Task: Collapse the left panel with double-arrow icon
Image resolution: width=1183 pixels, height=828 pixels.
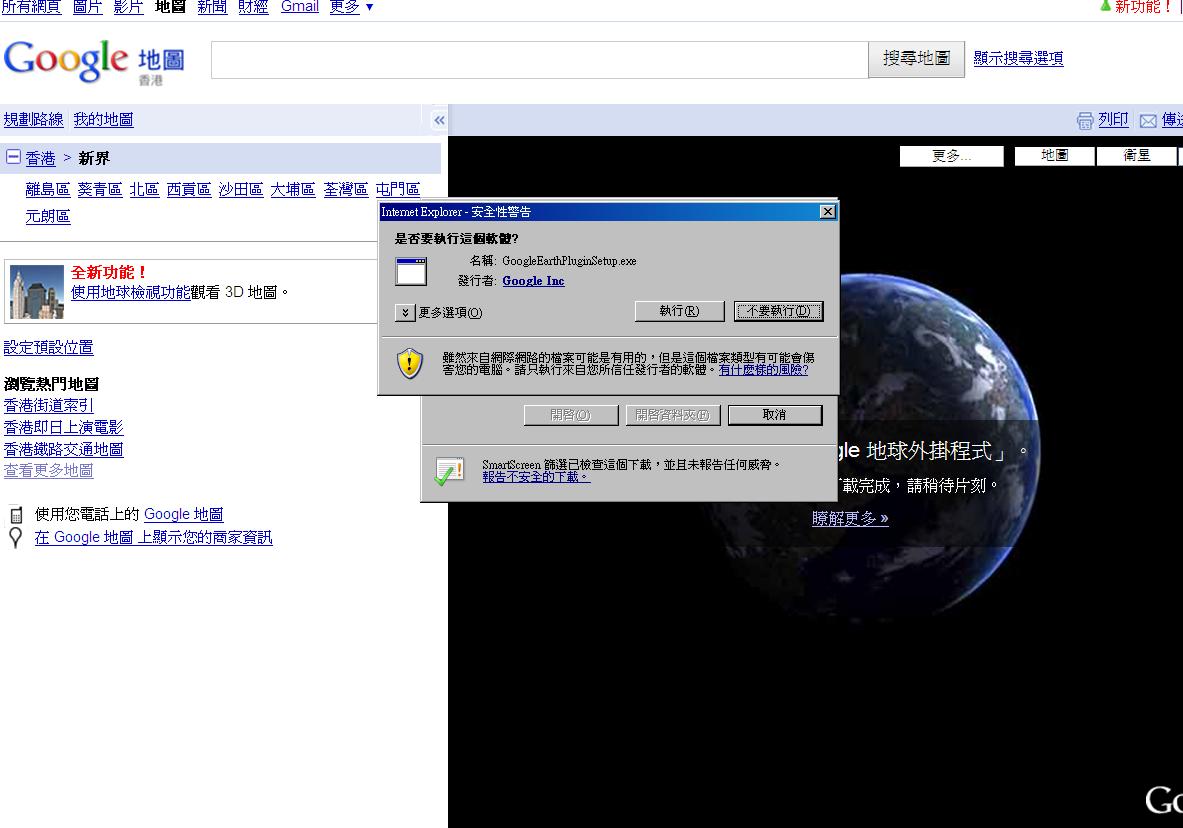Action: [x=439, y=120]
